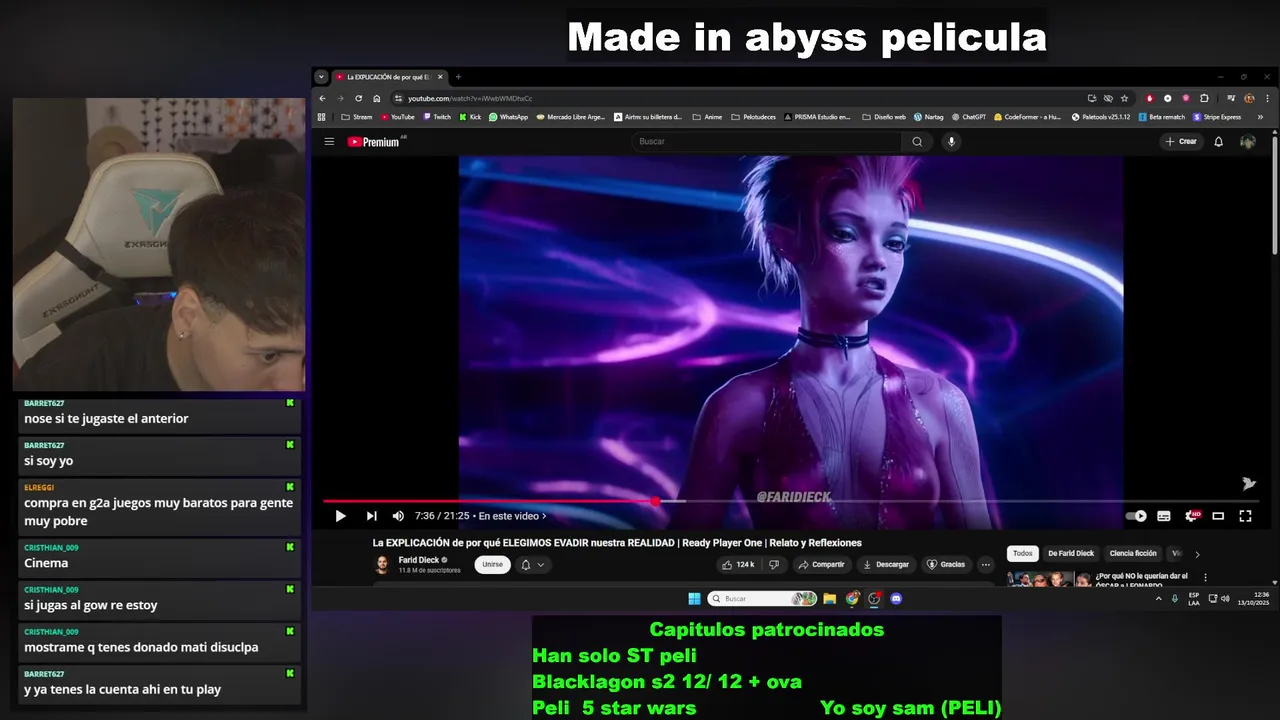This screenshot has height=720, width=1280.
Task: Share the video via Compartir
Action: click(x=821, y=564)
